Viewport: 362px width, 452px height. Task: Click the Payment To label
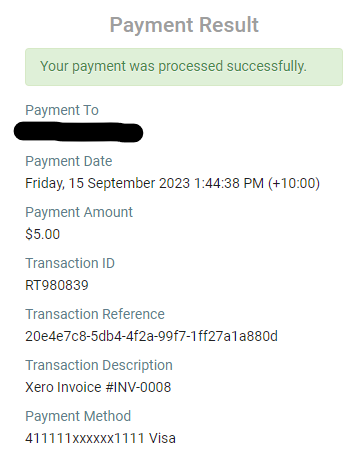click(62, 110)
